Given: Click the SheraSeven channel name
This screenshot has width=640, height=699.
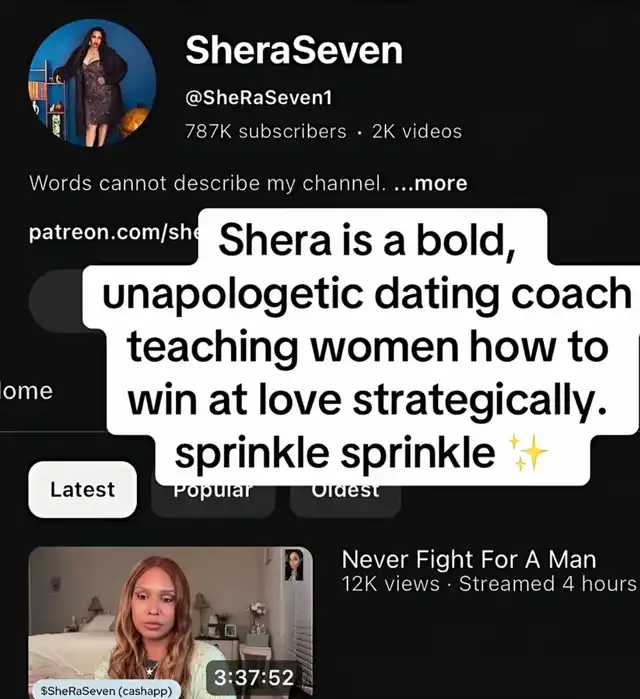Looking at the screenshot, I should click(294, 50).
